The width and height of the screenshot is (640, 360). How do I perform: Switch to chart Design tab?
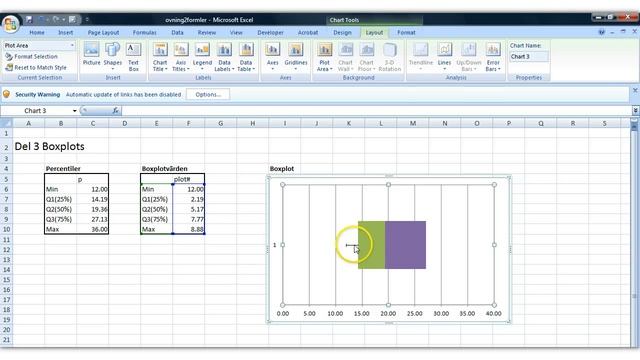click(342, 32)
